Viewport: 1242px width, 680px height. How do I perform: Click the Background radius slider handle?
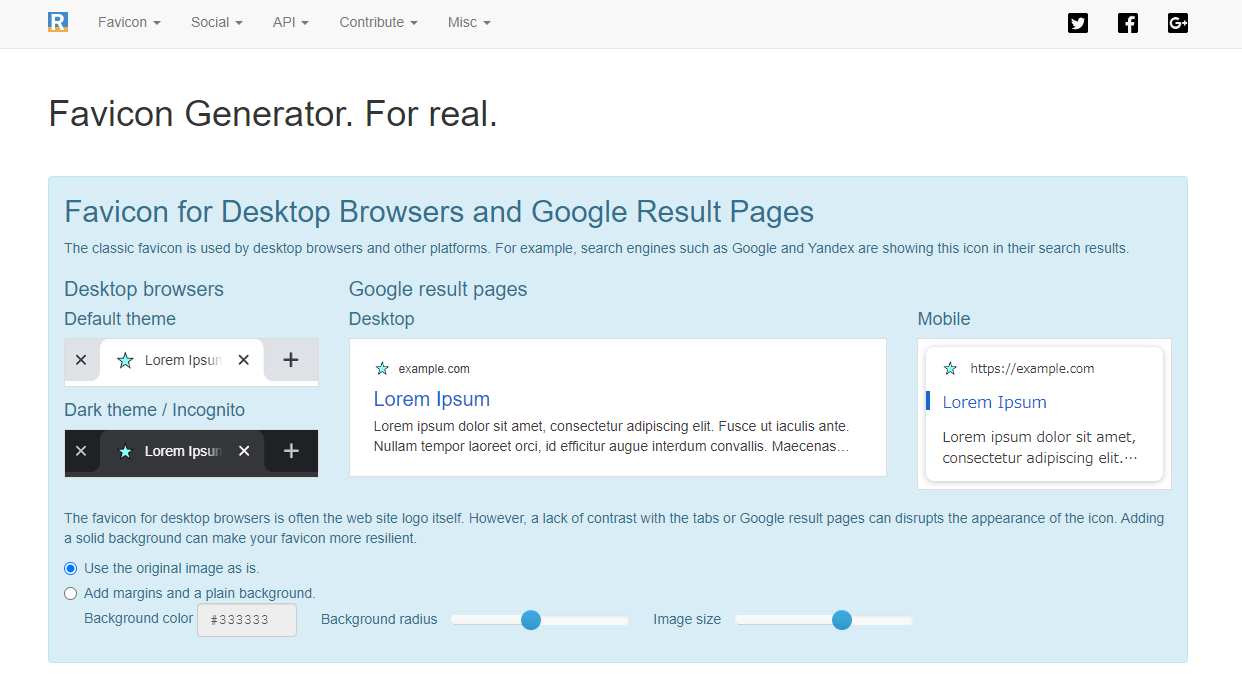(531, 620)
